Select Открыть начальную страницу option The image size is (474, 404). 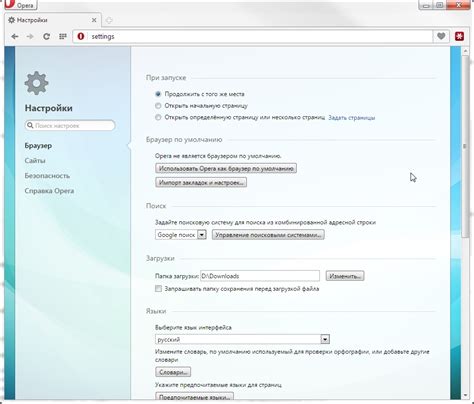(158, 106)
